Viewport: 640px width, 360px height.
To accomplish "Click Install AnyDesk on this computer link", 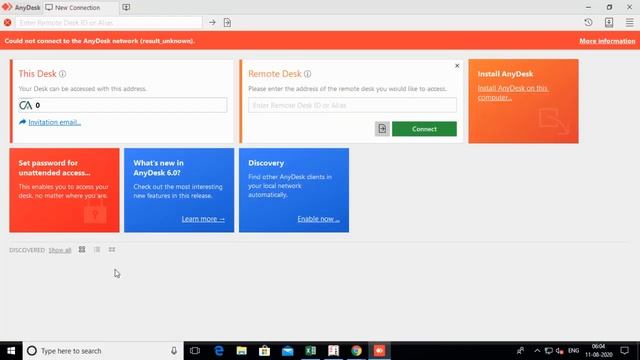I will tap(513, 93).
